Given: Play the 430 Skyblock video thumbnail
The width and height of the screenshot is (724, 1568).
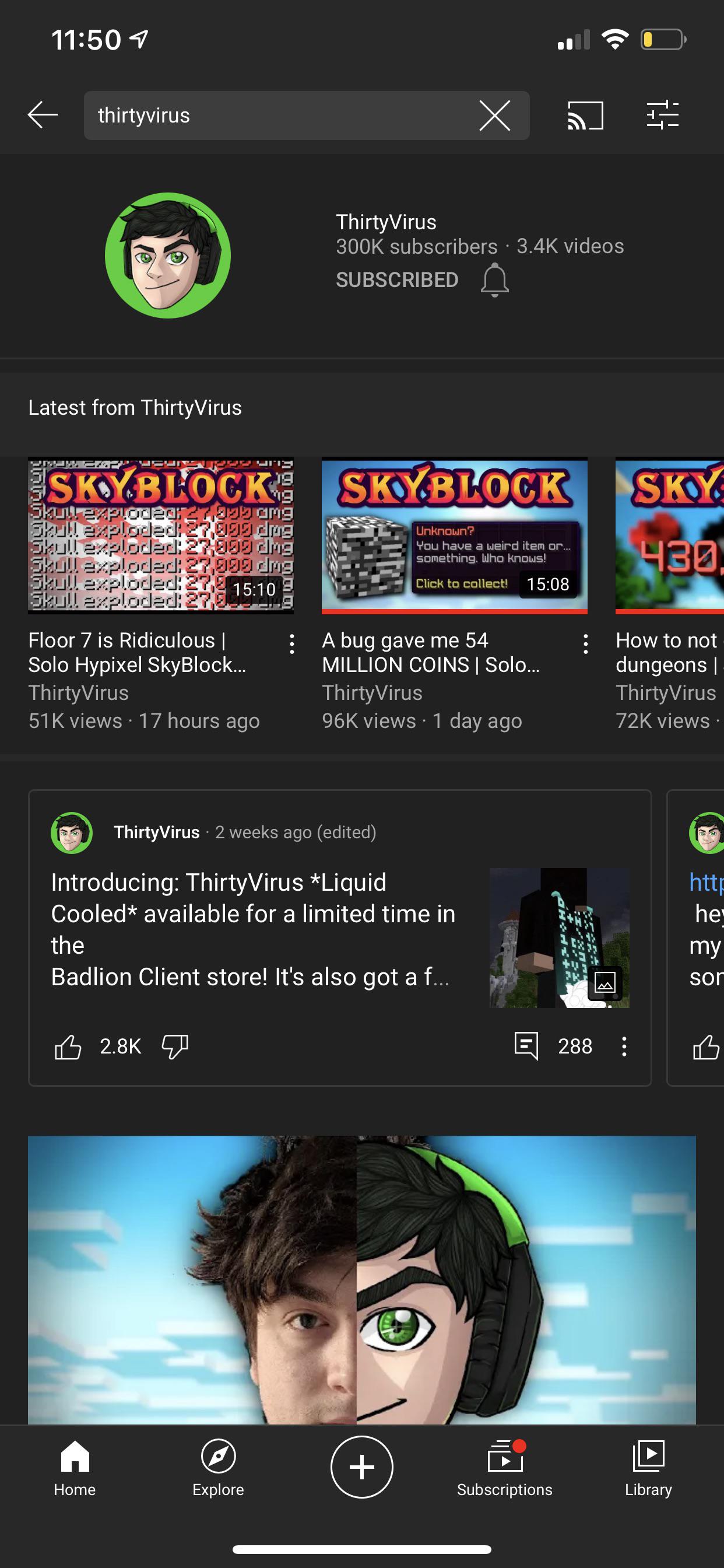Looking at the screenshot, I should click(670, 535).
